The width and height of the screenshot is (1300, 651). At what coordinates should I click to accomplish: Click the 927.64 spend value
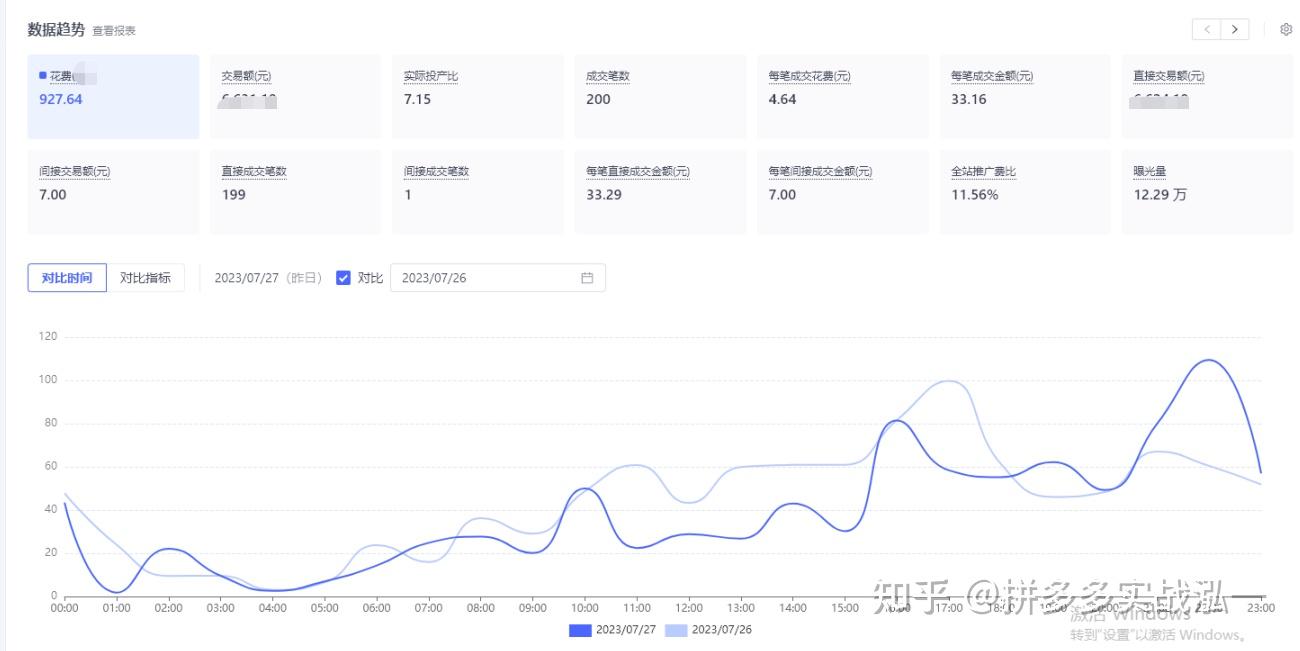61,99
